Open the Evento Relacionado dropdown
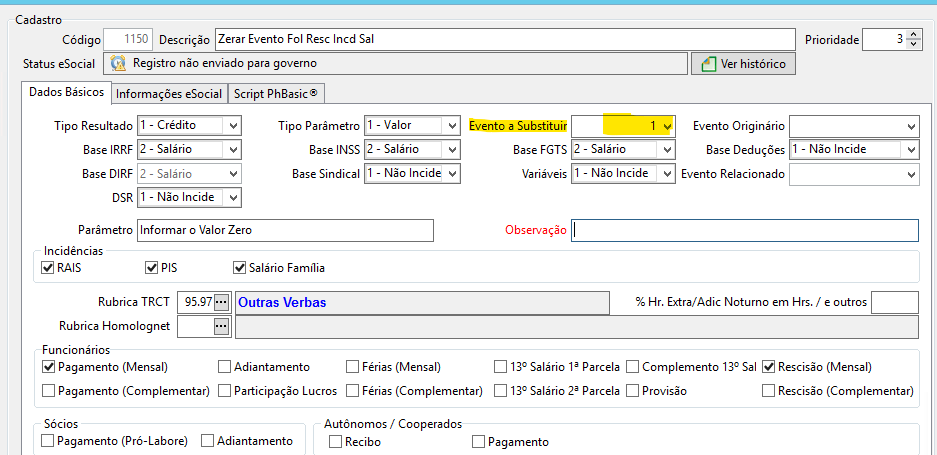The height and width of the screenshot is (455, 937). tap(911, 174)
